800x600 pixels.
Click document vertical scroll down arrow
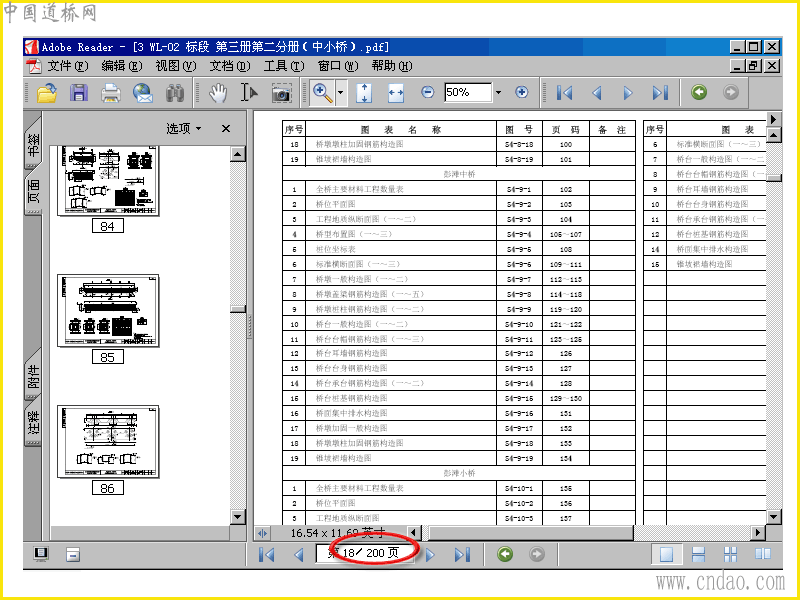pos(773,516)
